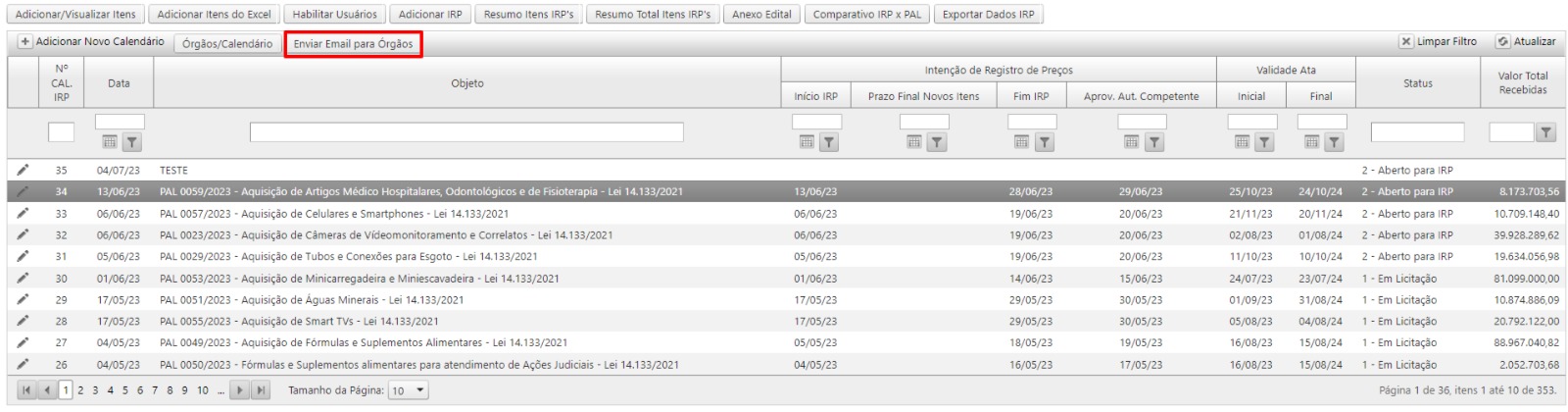The image size is (1568, 412).
Task: Open the calendar picker under Data column
Action: tap(110, 143)
